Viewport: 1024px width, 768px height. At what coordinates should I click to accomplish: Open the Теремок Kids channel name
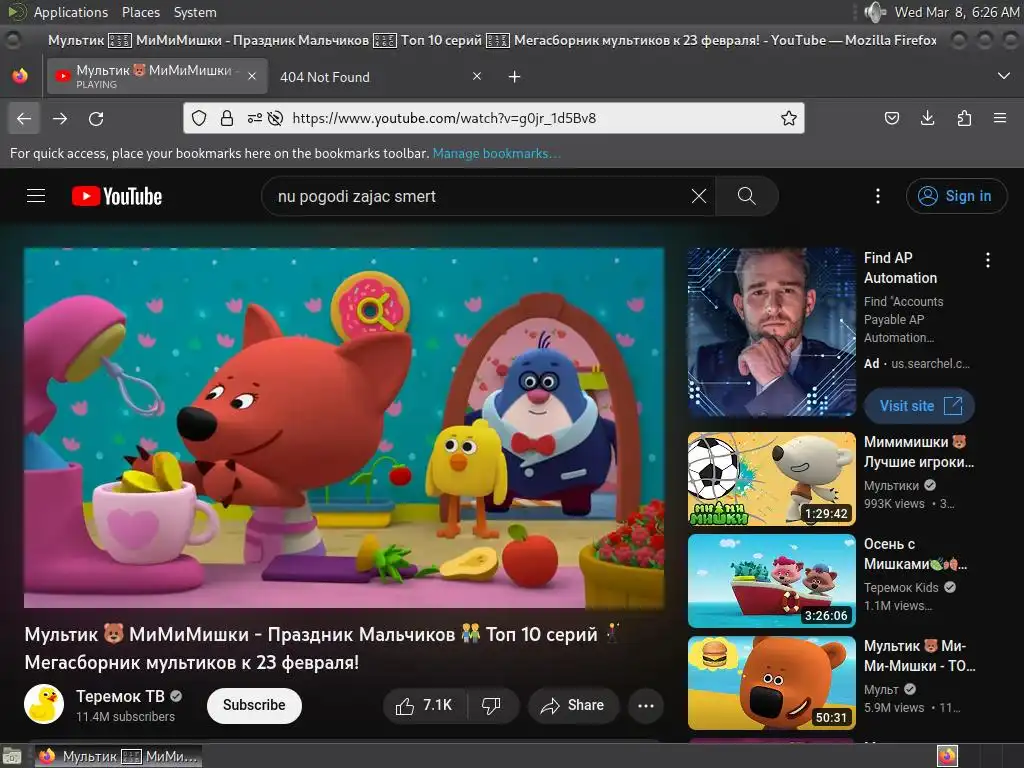tap(901, 587)
